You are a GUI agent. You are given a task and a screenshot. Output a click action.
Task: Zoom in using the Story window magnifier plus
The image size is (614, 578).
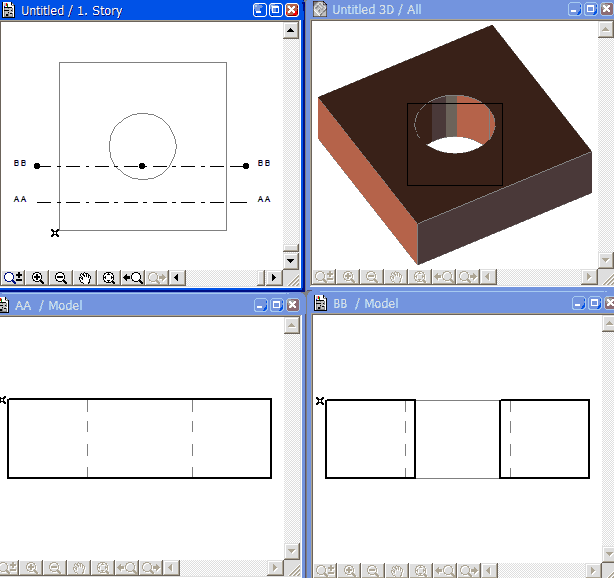point(38,278)
